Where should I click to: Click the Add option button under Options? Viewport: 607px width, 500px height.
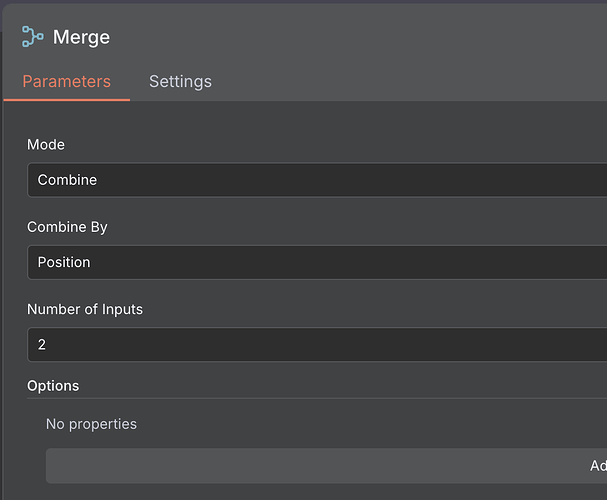point(326,466)
